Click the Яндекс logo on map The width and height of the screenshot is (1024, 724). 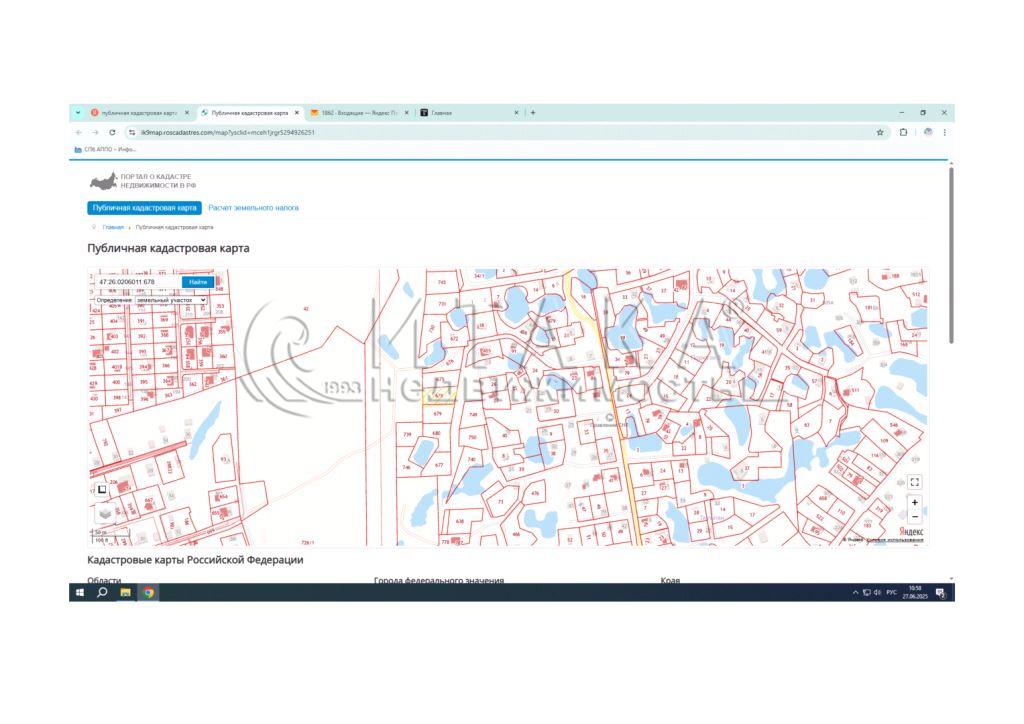click(911, 532)
